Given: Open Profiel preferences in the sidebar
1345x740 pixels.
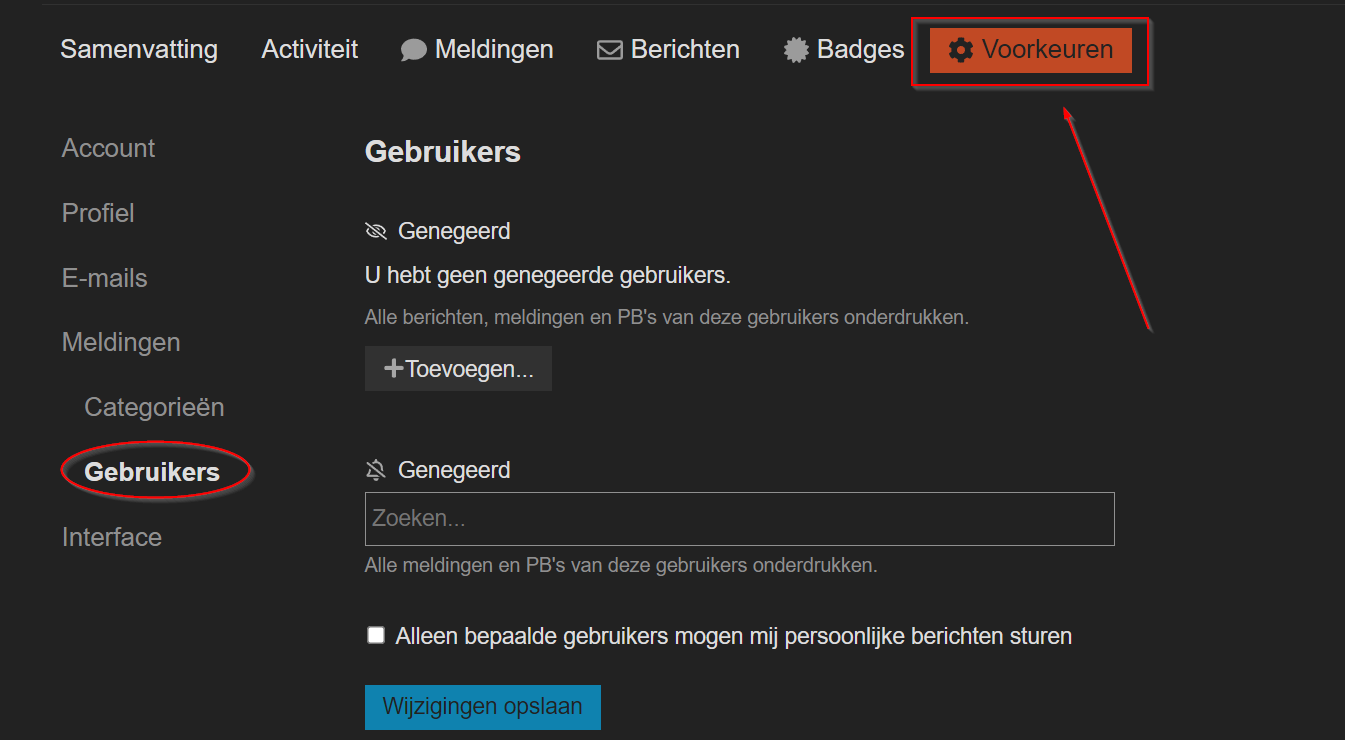Looking at the screenshot, I should 98,213.
